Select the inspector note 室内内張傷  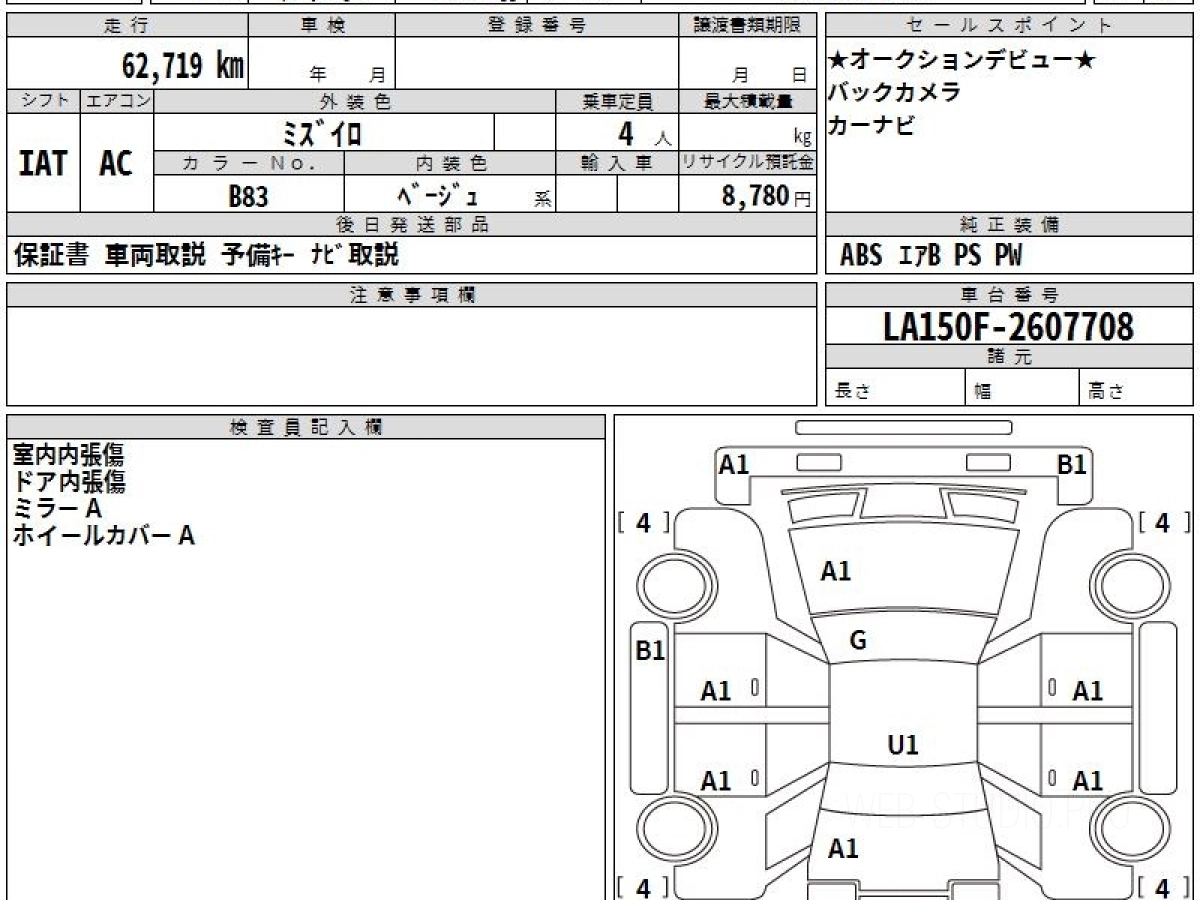coord(69,455)
